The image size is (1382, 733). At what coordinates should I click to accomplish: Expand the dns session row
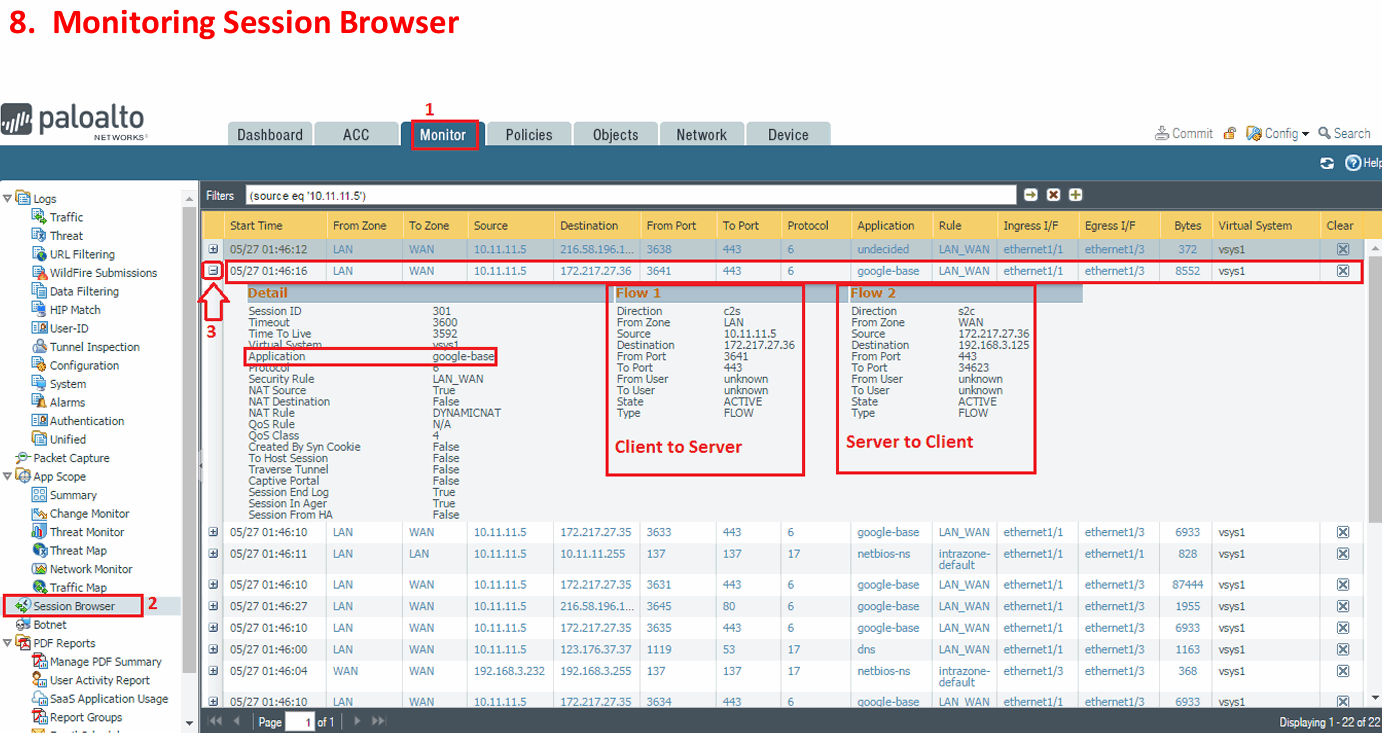pos(213,650)
